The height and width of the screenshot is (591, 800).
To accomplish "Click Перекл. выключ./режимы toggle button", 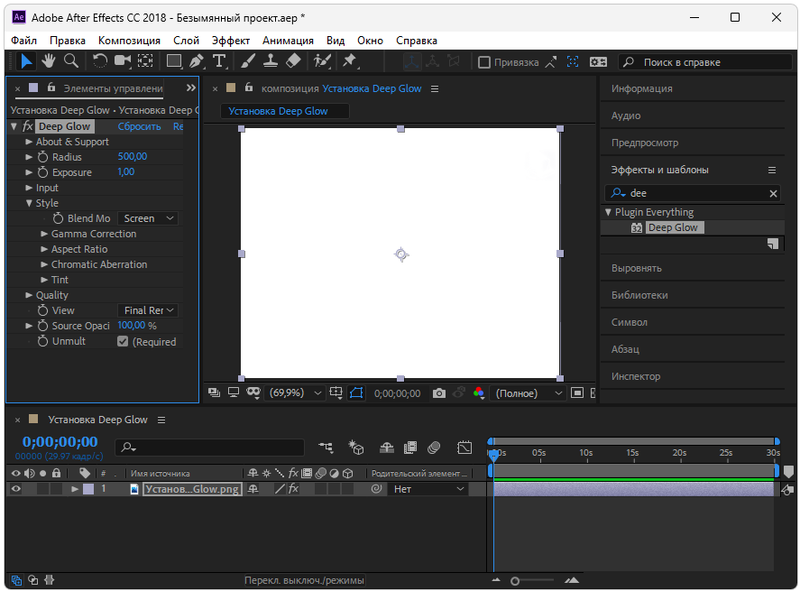I will [x=304, y=580].
